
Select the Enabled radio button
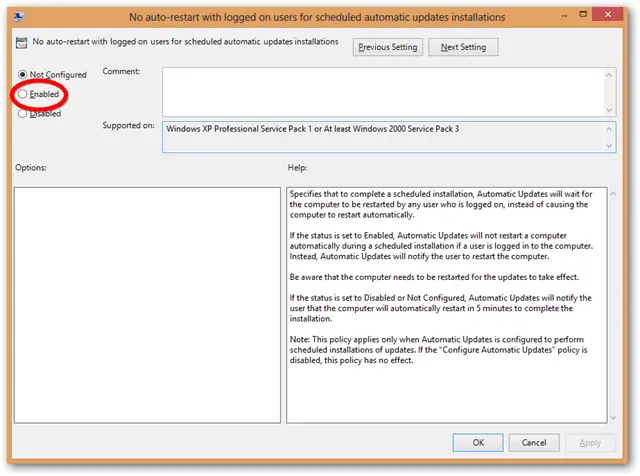22,94
